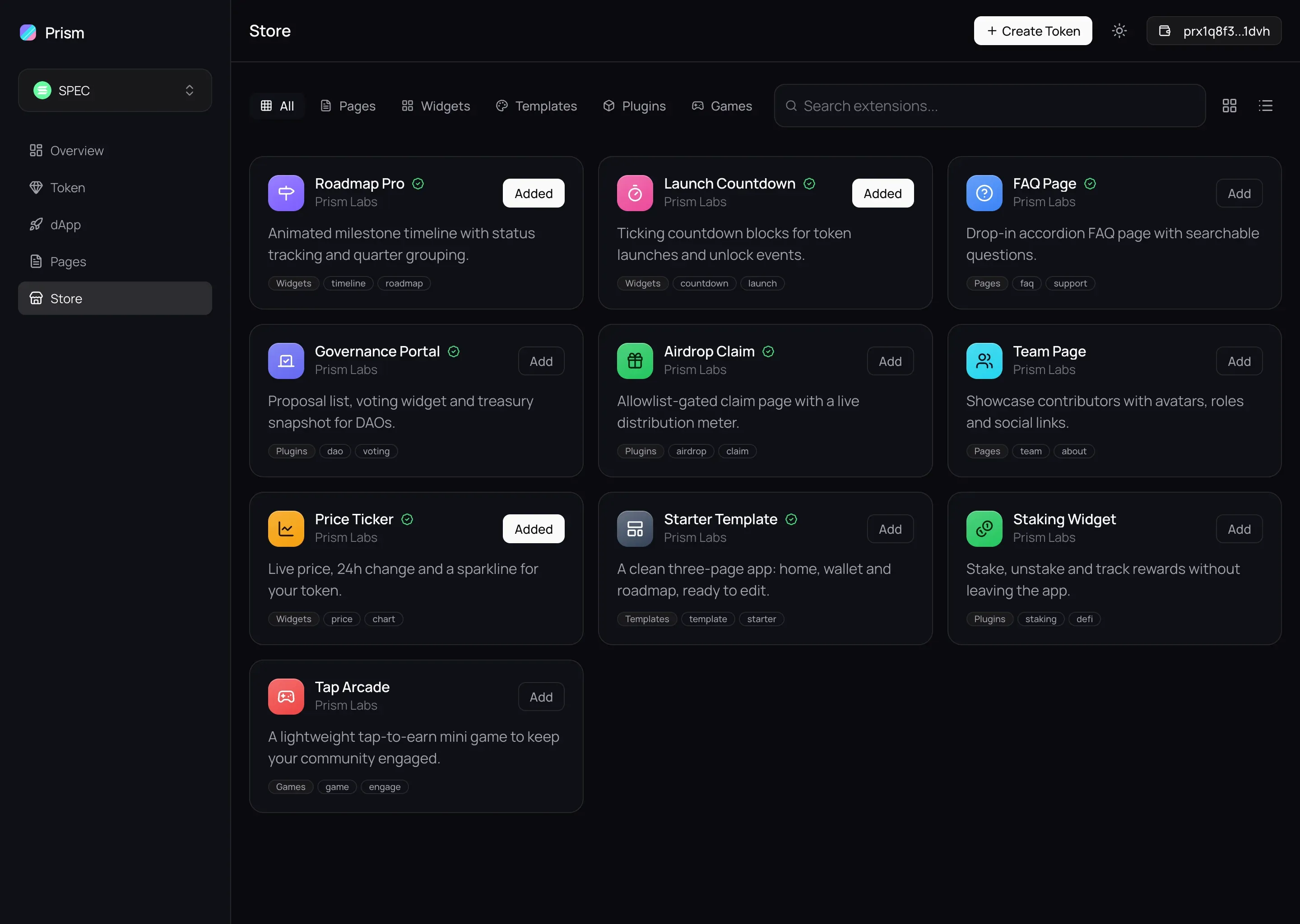Screen dimensions: 1300x924
Task: Click Roadmap Pro verified badge icon
Action: point(418,184)
